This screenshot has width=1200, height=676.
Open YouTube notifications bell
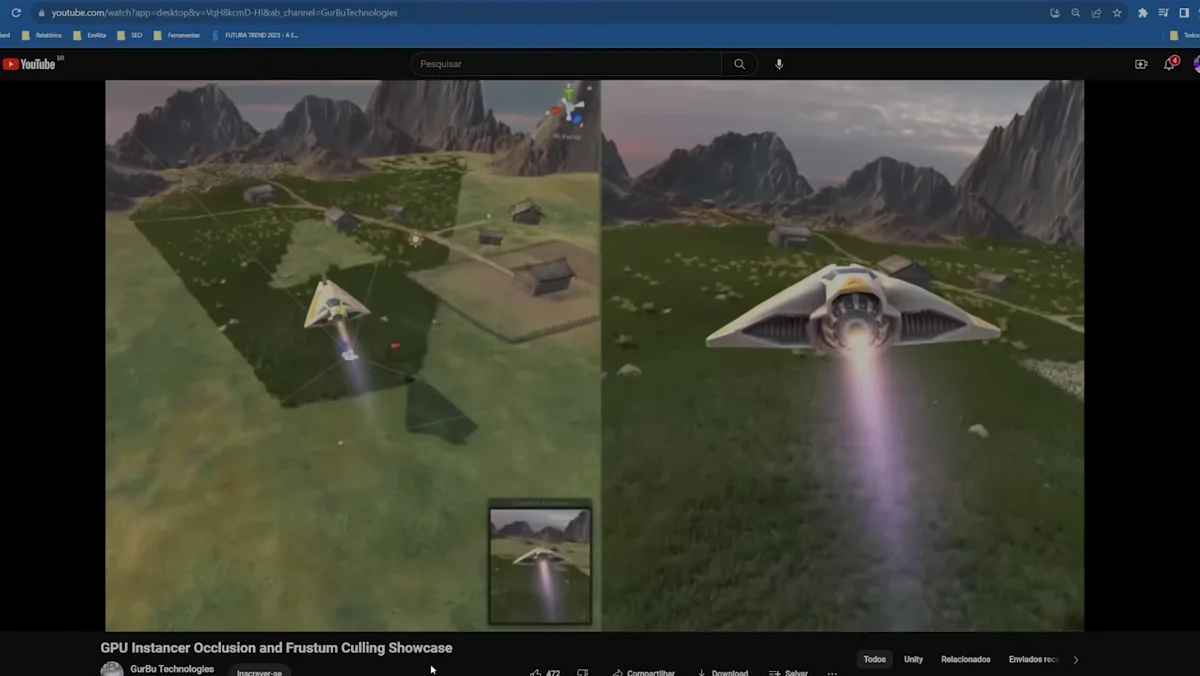coord(1169,64)
